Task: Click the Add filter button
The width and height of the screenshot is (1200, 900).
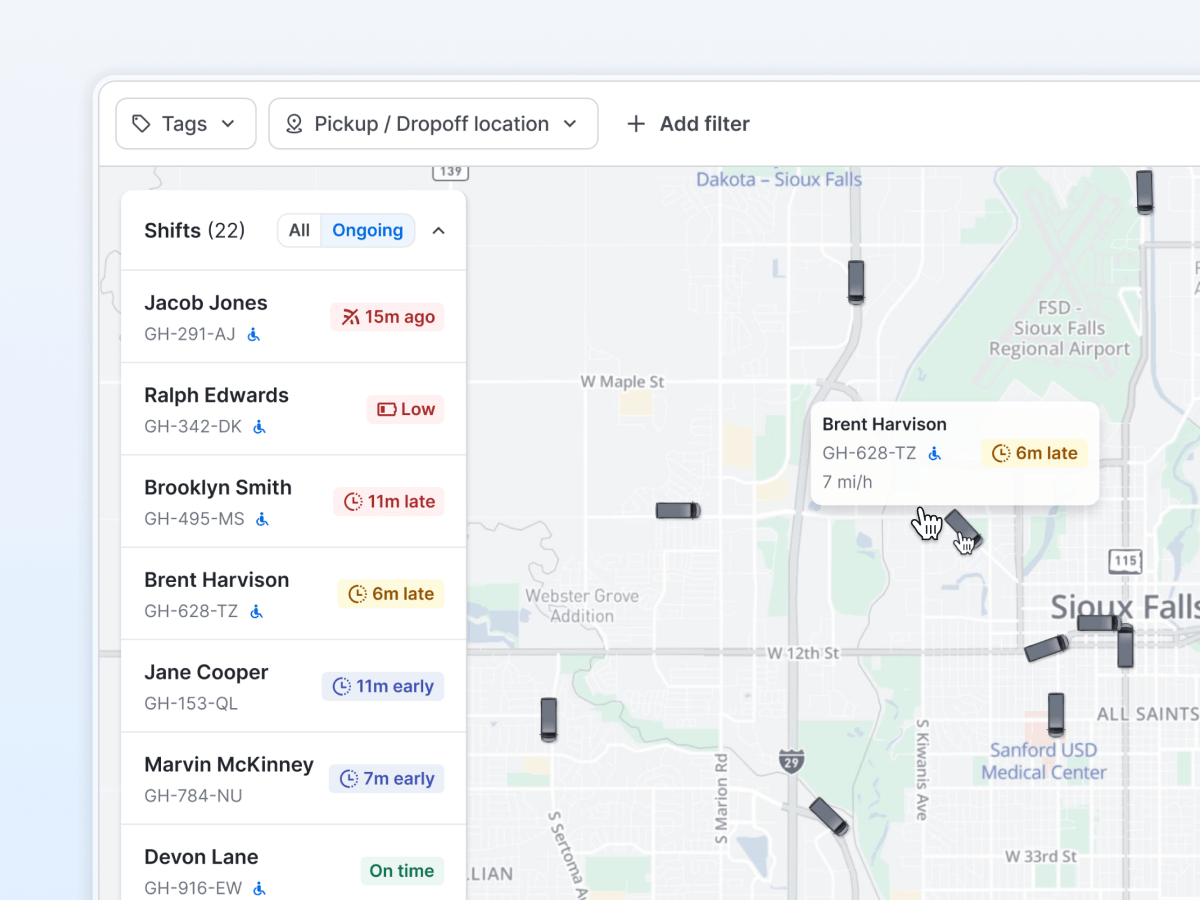Action: 688,124
